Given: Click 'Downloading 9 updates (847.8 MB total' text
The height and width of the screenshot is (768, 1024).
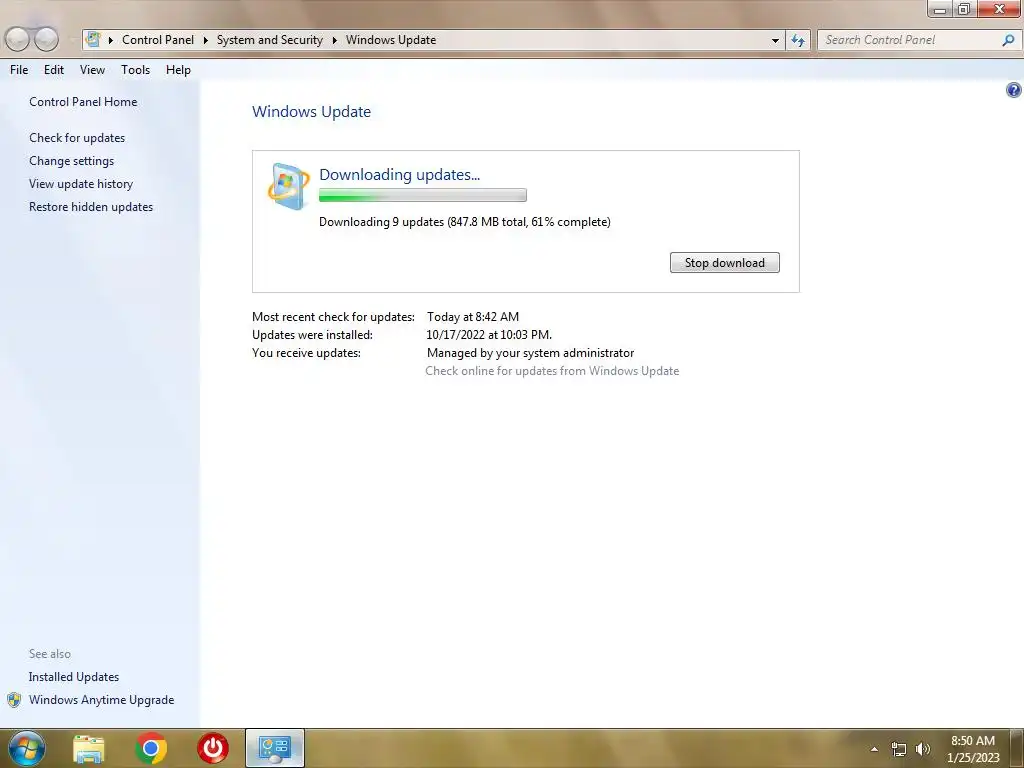Looking at the screenshot, I should pyautogui.click(x=423, y=222).
